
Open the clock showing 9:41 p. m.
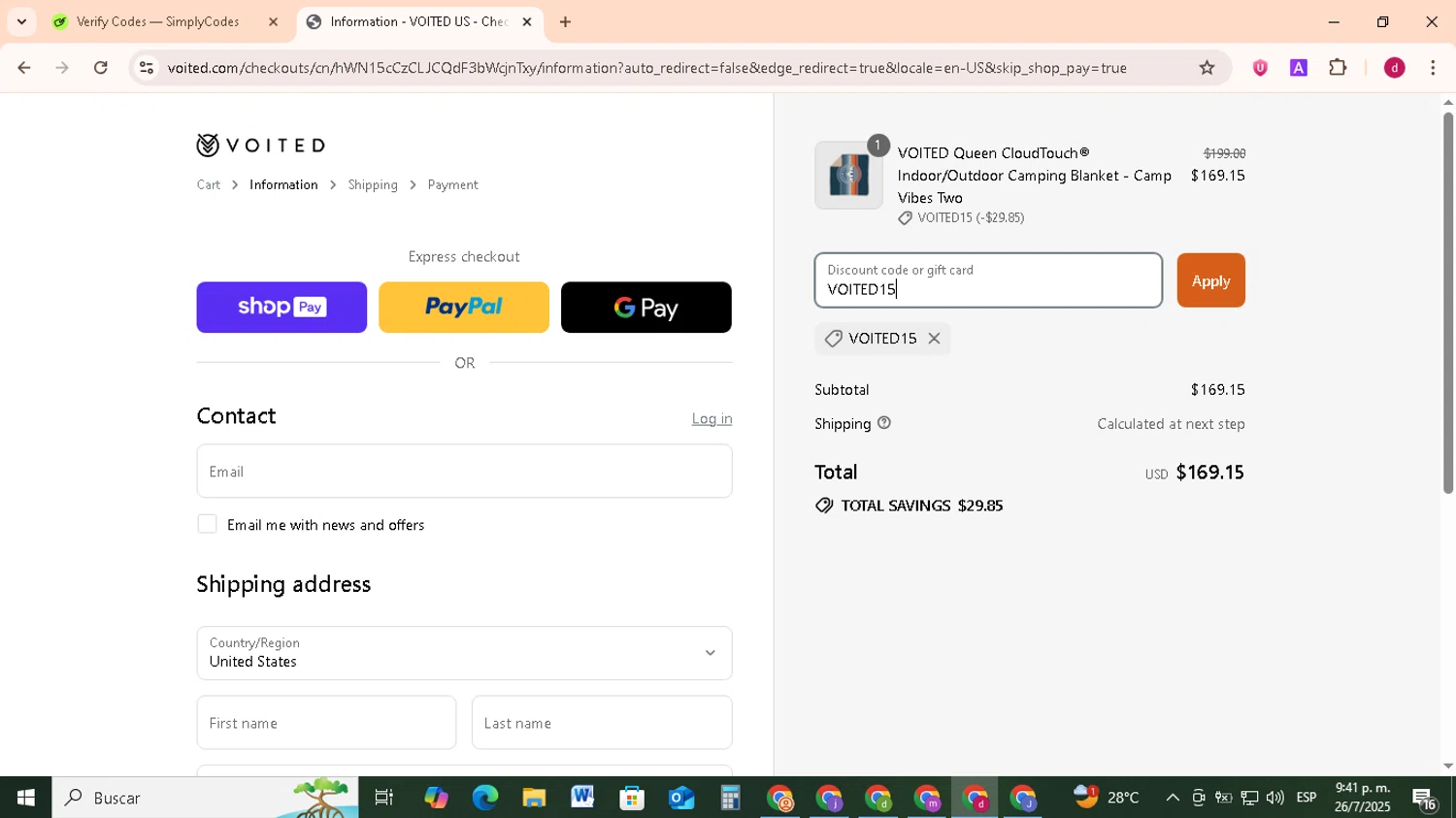(x=1362, y=798)
